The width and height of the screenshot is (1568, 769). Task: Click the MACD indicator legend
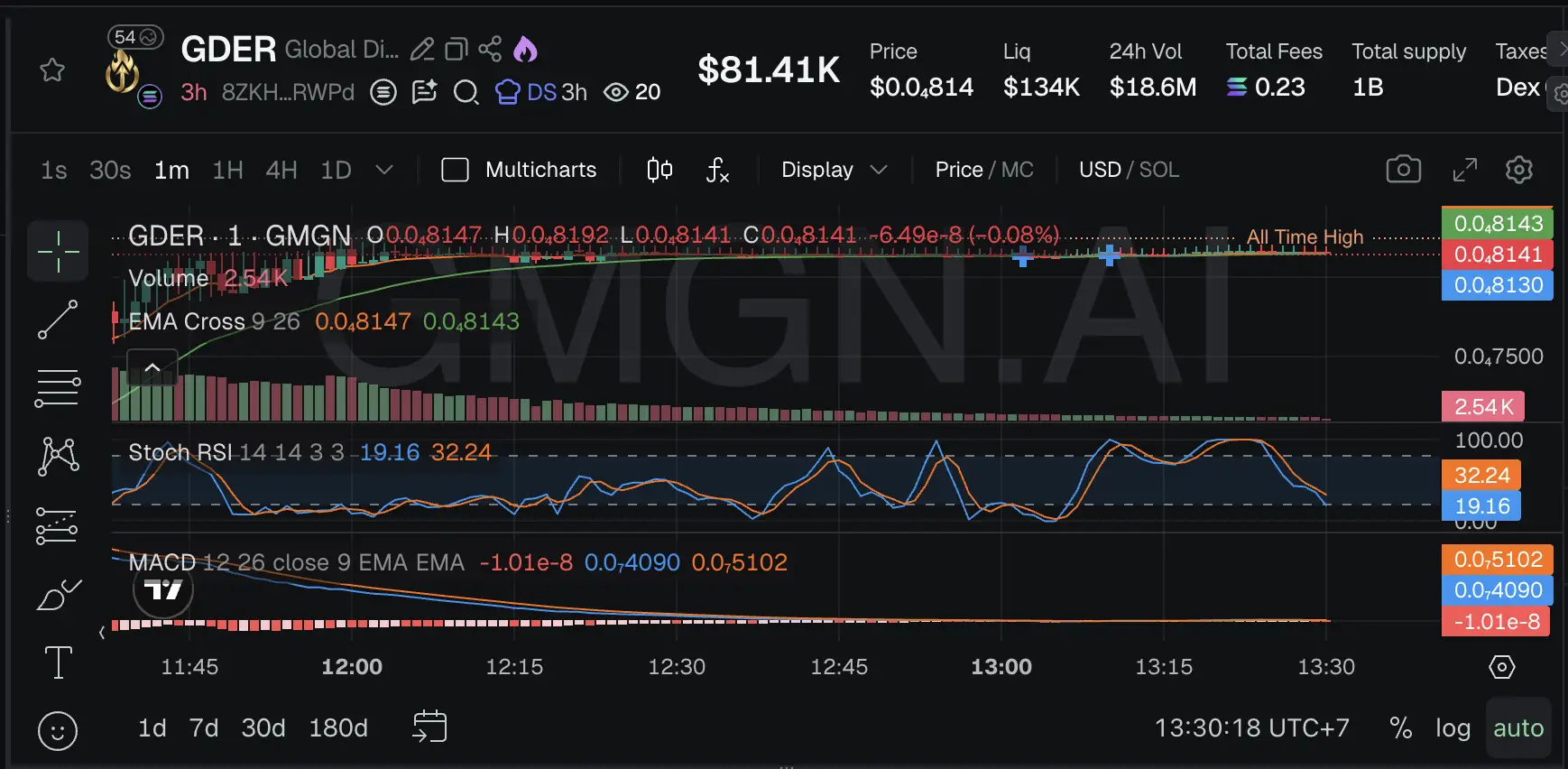point(296,562)
